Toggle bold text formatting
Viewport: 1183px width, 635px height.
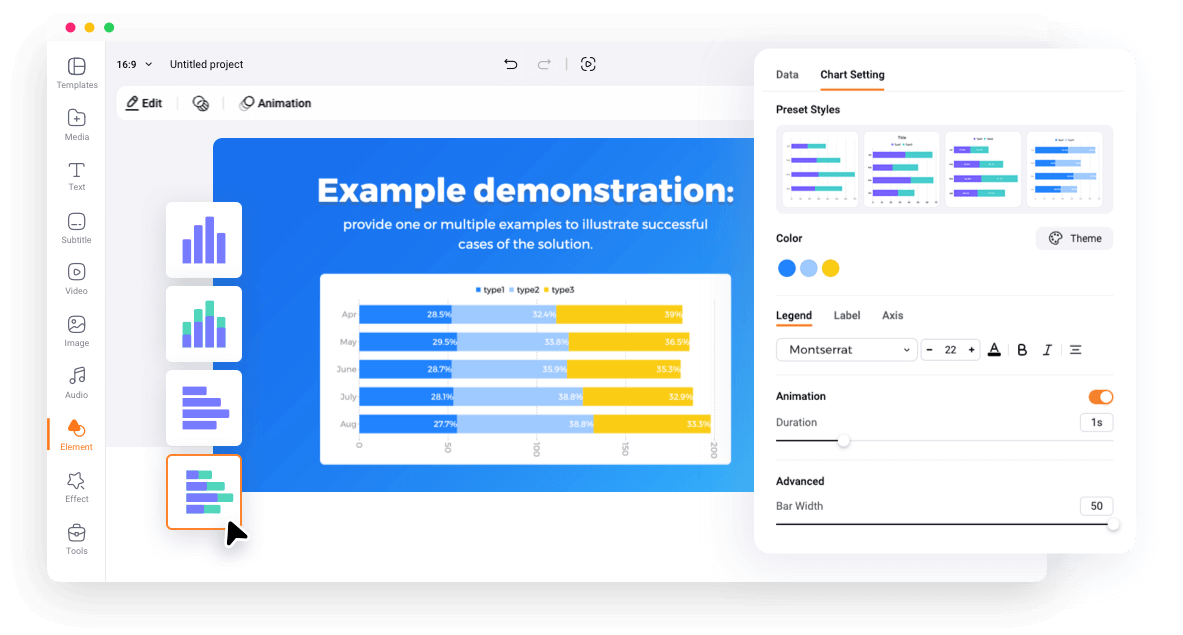(1022, 350)
